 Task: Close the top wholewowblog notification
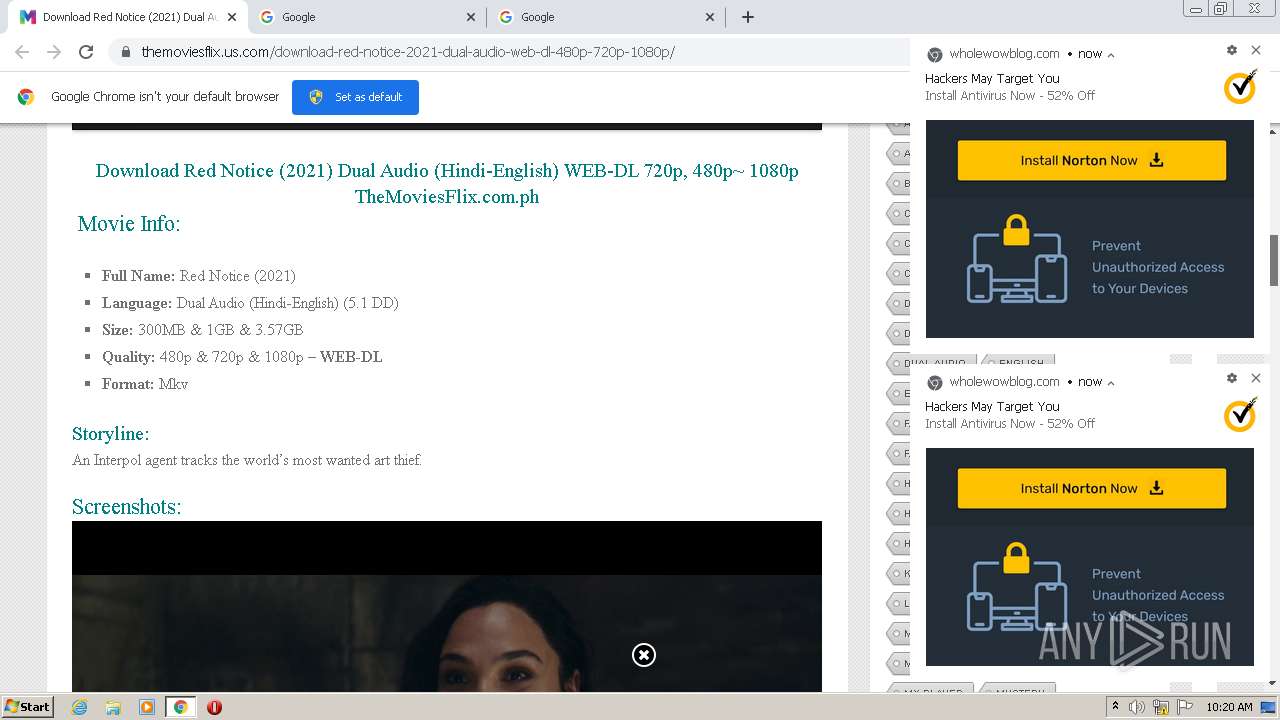click(1256, 50)
